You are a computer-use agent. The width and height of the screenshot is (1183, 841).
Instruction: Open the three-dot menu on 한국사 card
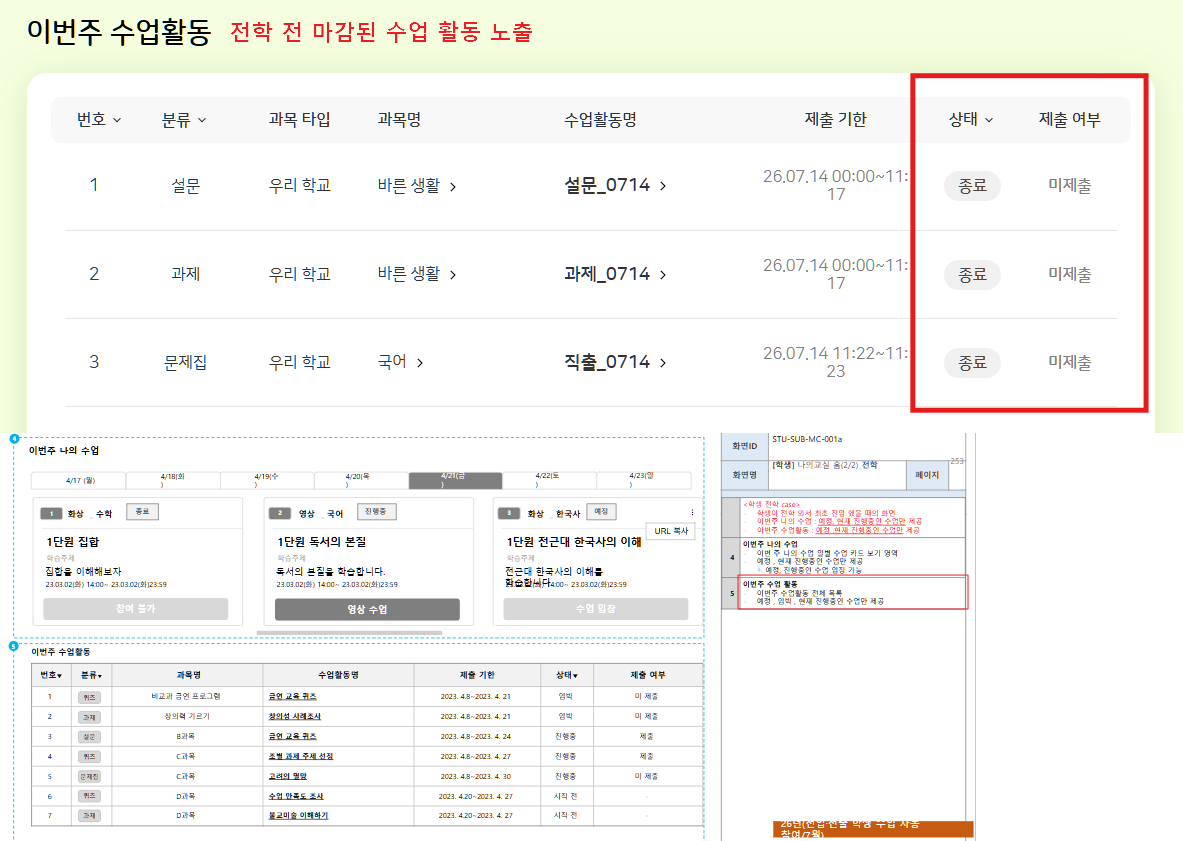(x=693, y=512)
